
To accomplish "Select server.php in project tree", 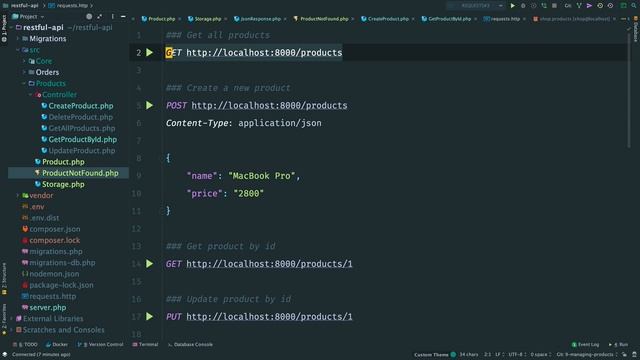I will [47, 308].
